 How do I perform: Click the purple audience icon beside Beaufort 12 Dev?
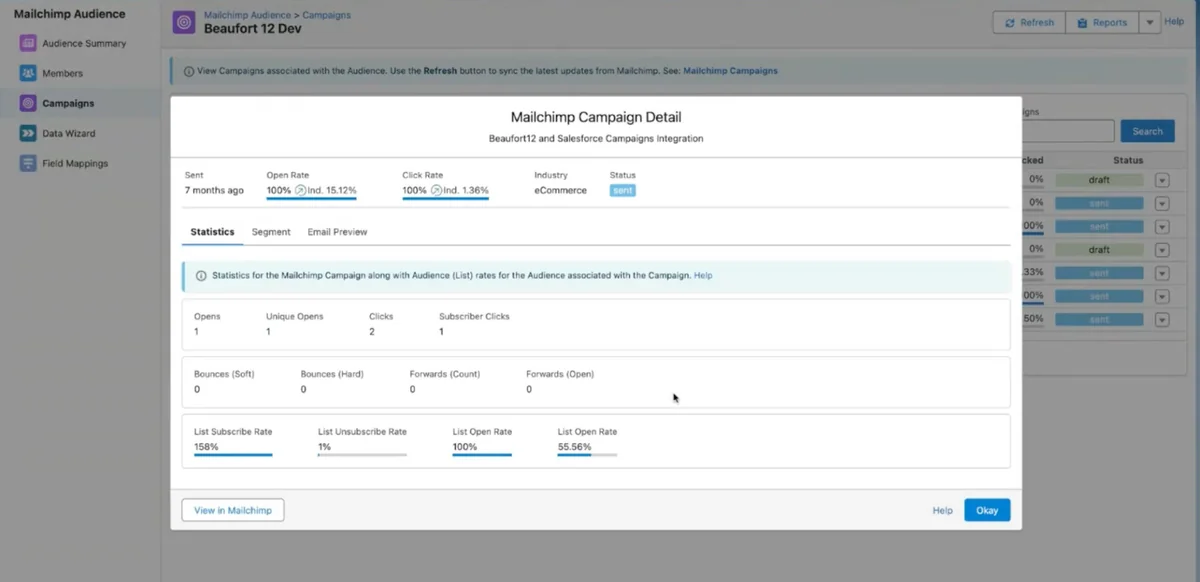click(184, 22)
